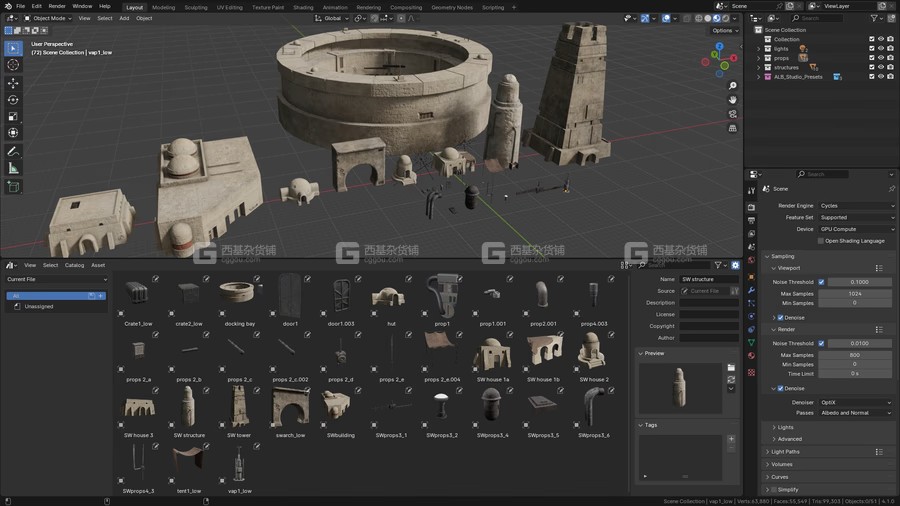The image size is (900, 506).
Task: Click the zoom magnifier viewport gizmo
Action: point(733,86)
